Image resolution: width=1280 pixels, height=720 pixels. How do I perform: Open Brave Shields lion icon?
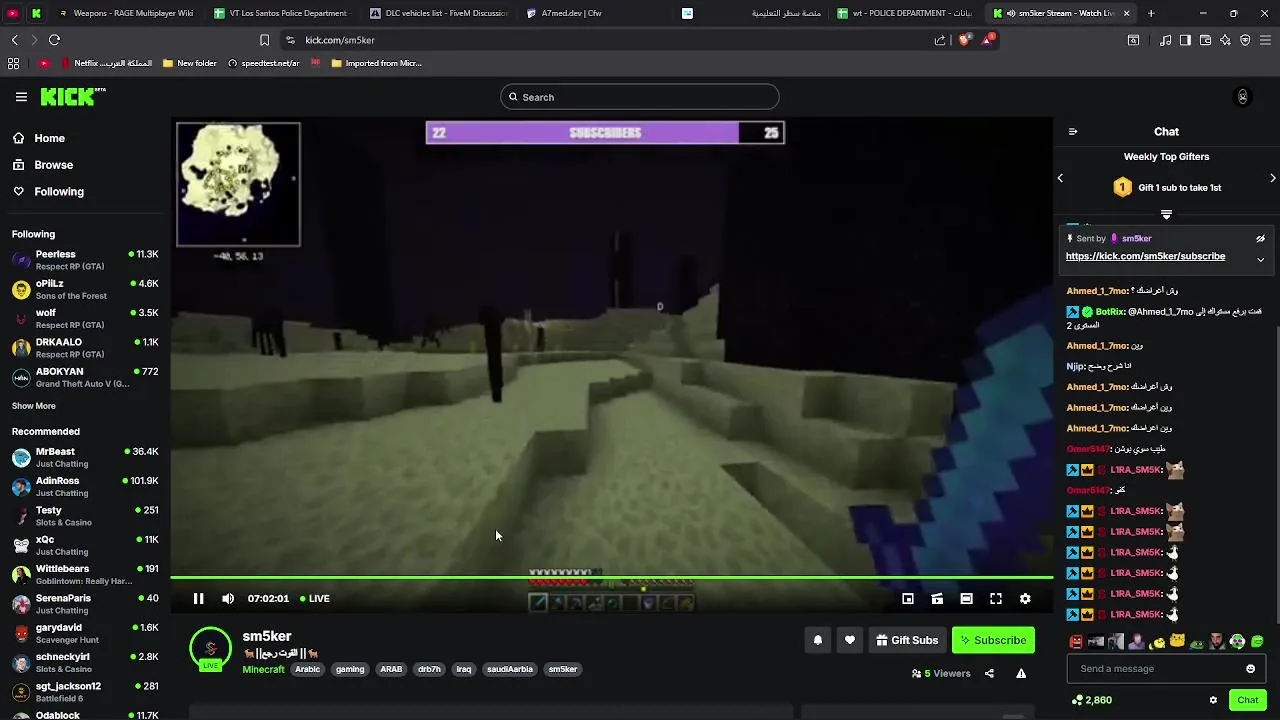965,40
